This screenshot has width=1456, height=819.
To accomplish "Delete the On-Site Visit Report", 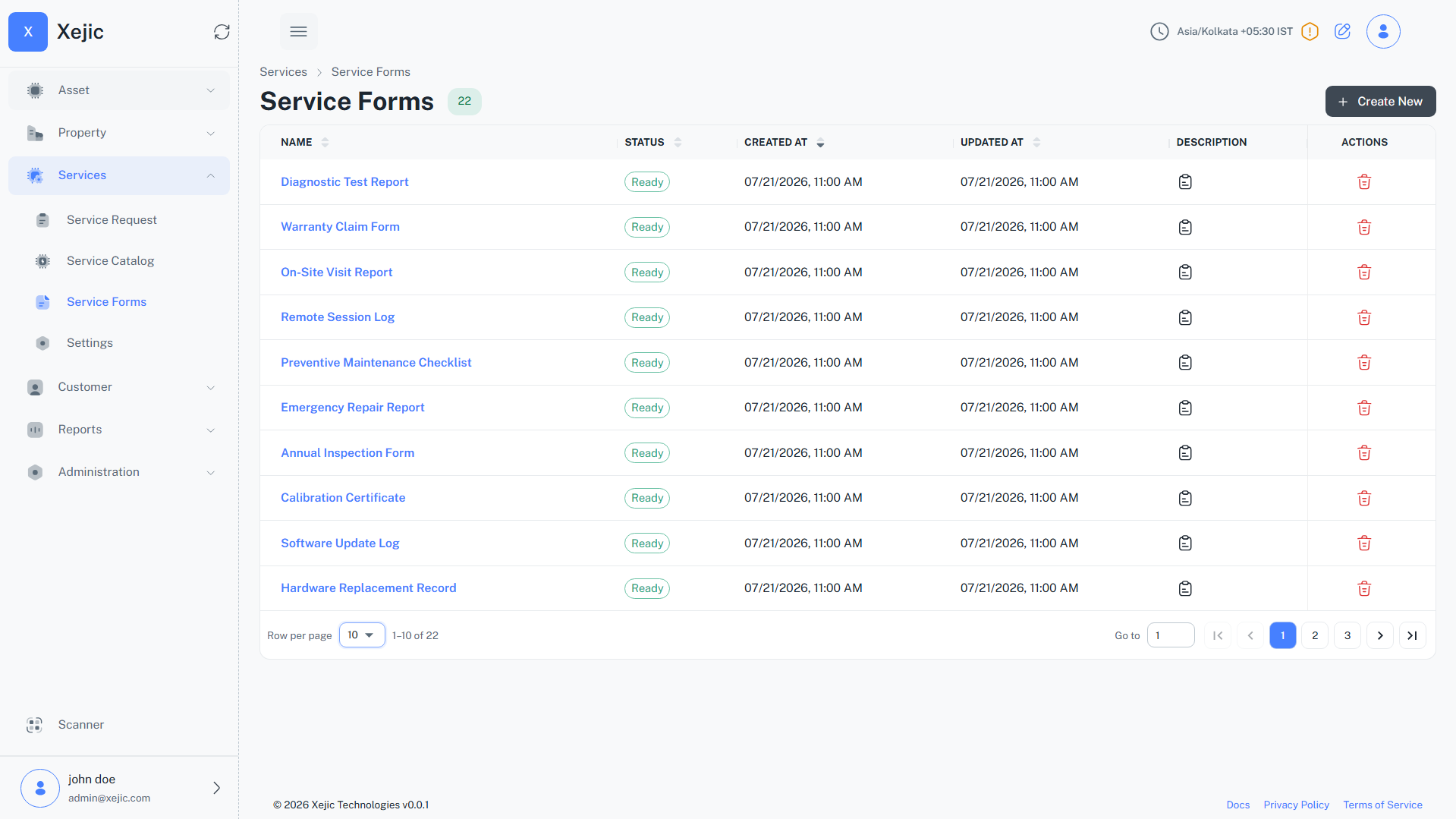I will pyautogui.click(x=1364, y=272).
